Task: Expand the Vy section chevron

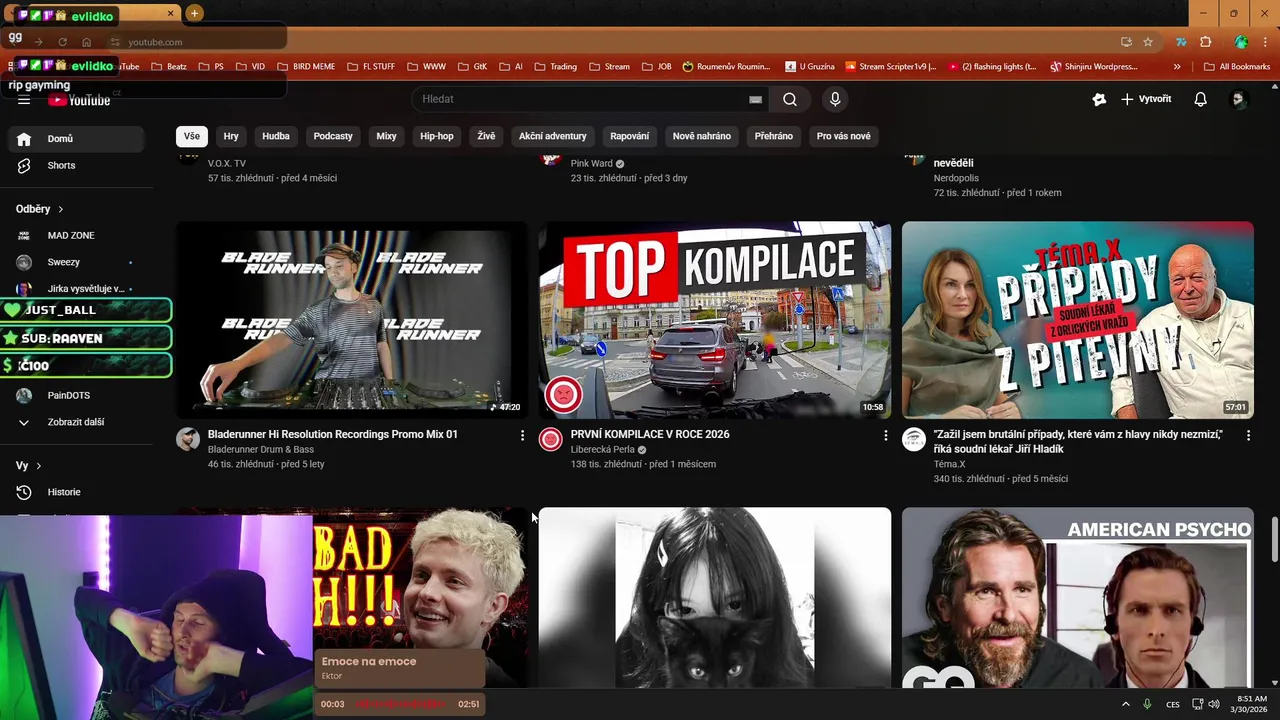Action: coord(38,466)
